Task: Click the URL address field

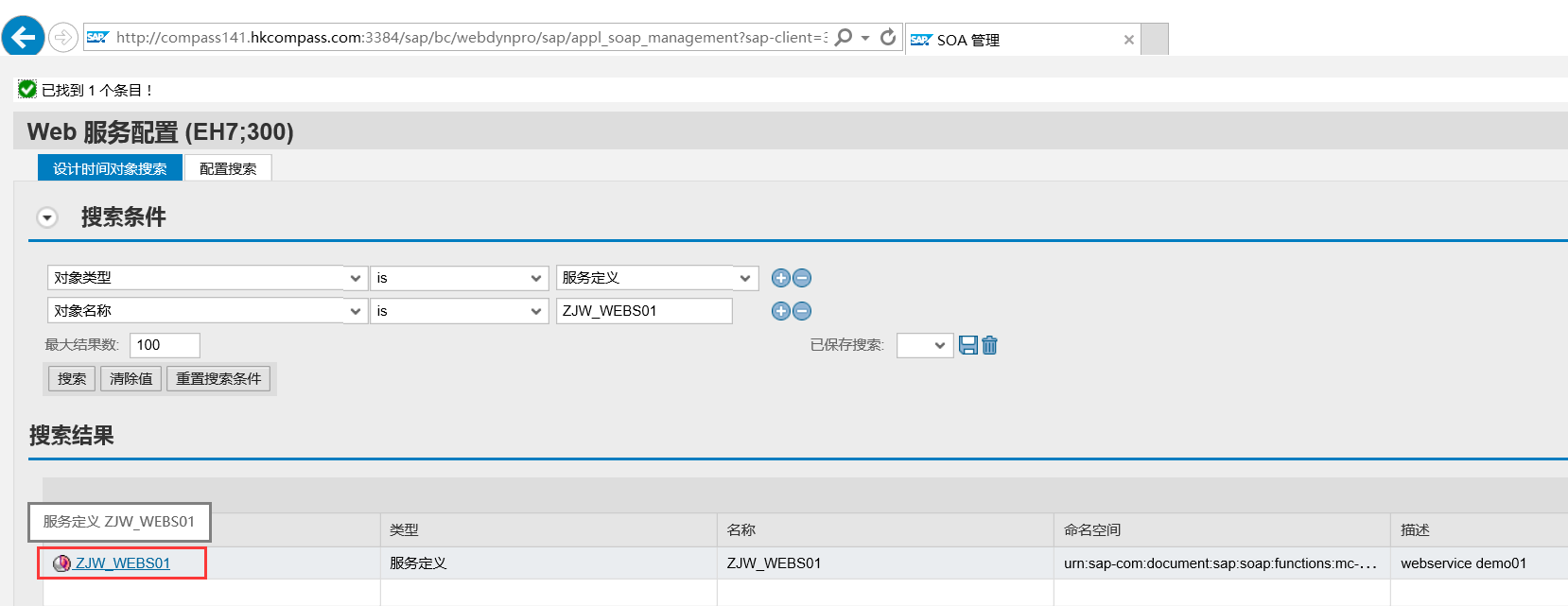Action: pyautogui.click(x=470, y=38)
